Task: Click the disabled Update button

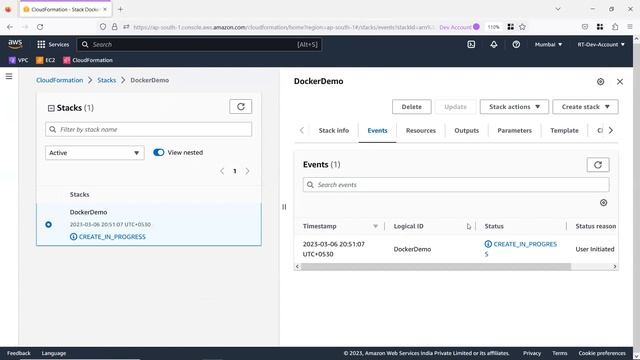Action: 455,107
